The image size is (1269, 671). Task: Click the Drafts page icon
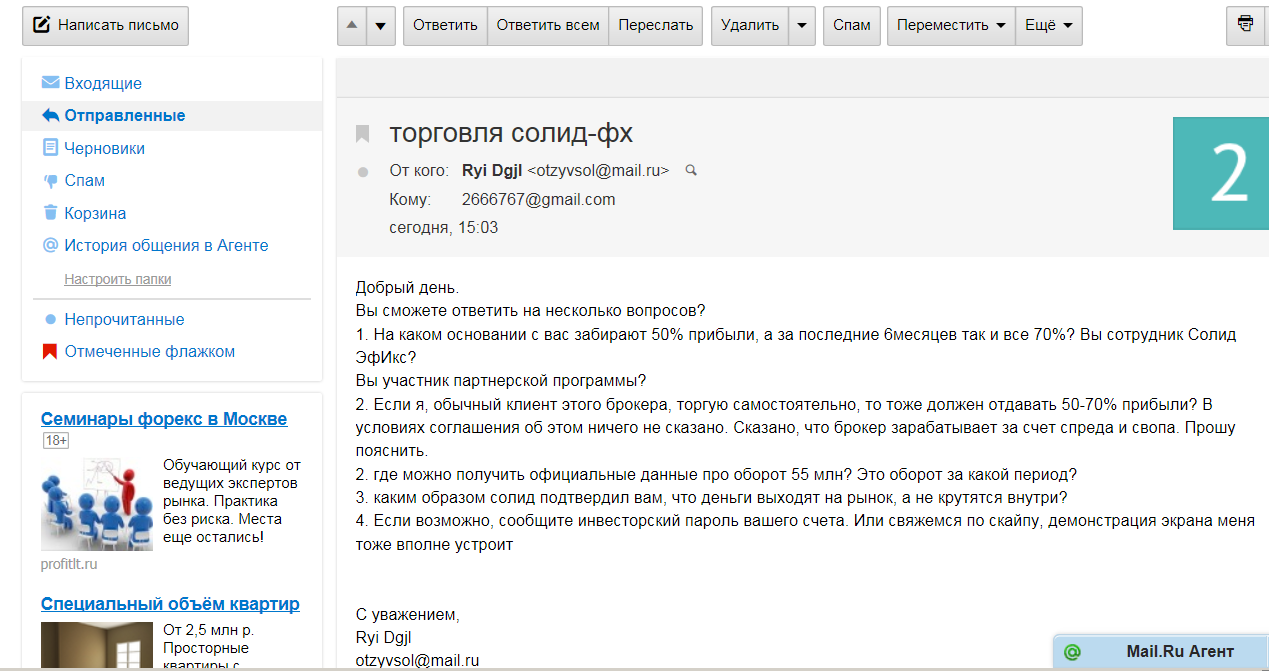click(x=50, y=148)
